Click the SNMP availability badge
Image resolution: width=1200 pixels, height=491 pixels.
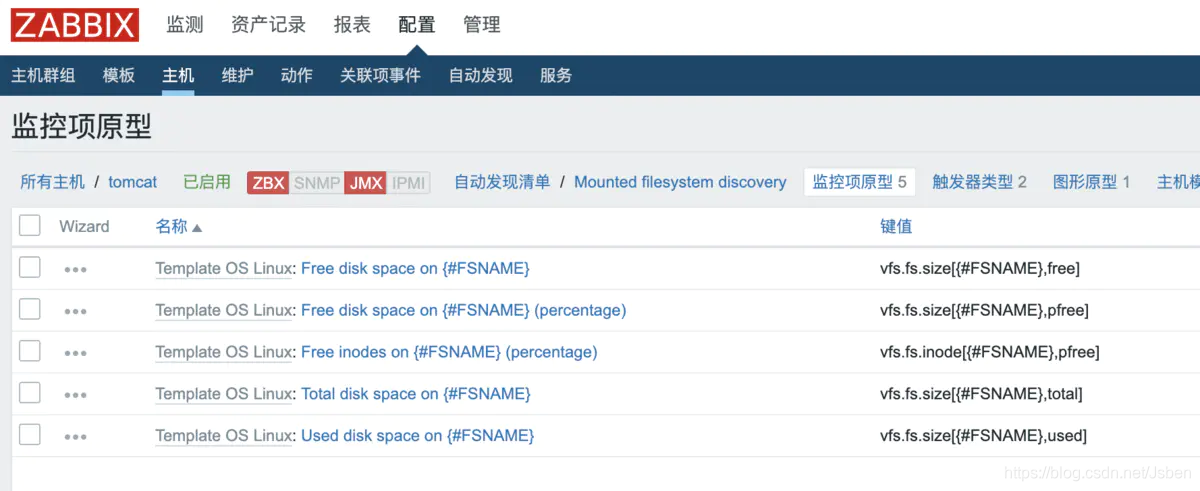coord(317,182)
